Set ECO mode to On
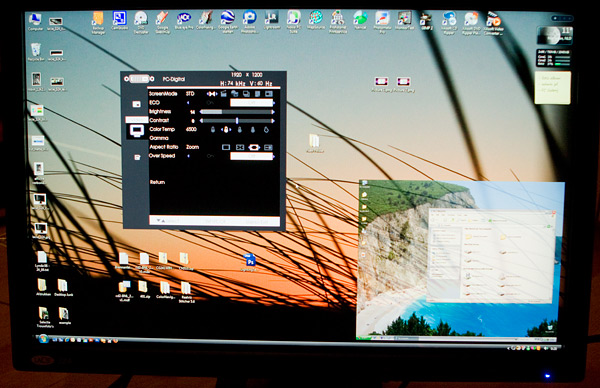600x388 pixels. 210,103
